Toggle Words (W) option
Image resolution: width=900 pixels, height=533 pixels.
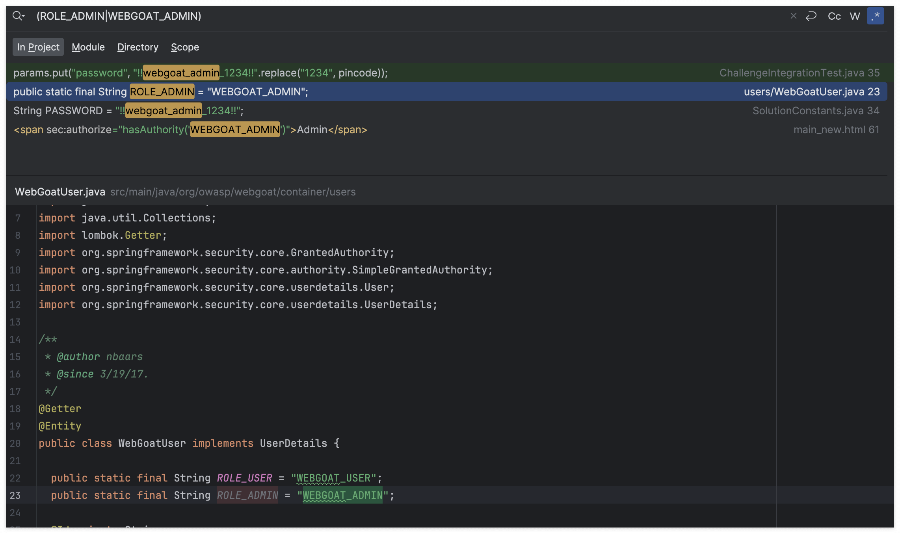coord(855,16)
